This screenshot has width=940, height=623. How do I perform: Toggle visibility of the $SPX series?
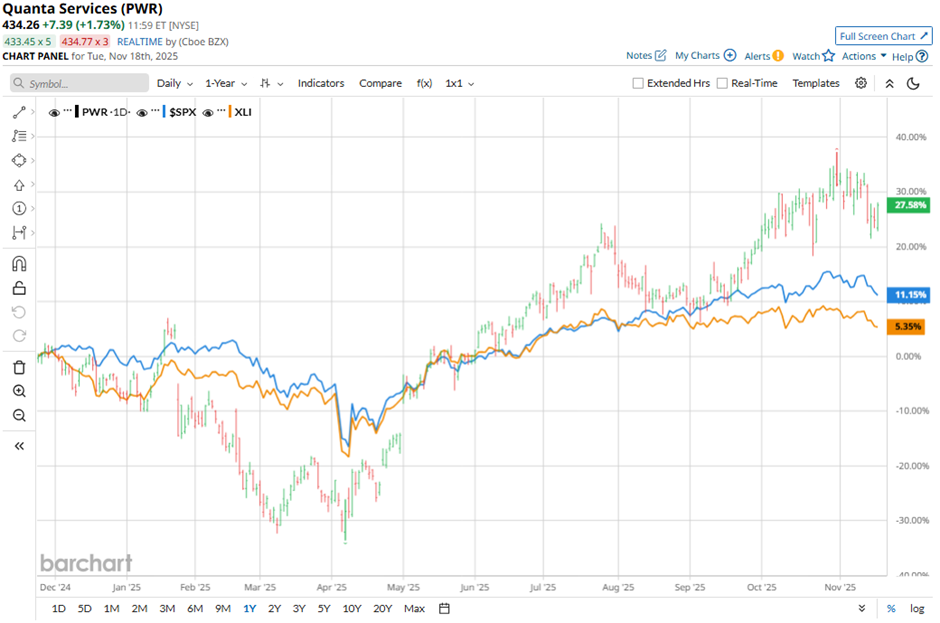pos(142,113)
